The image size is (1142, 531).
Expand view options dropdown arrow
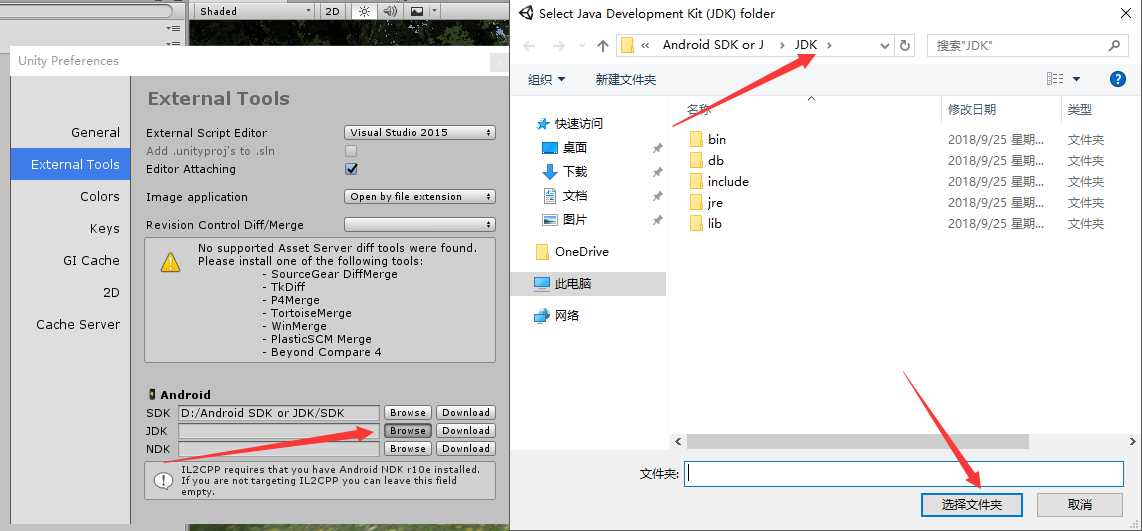click(1076, 79)
